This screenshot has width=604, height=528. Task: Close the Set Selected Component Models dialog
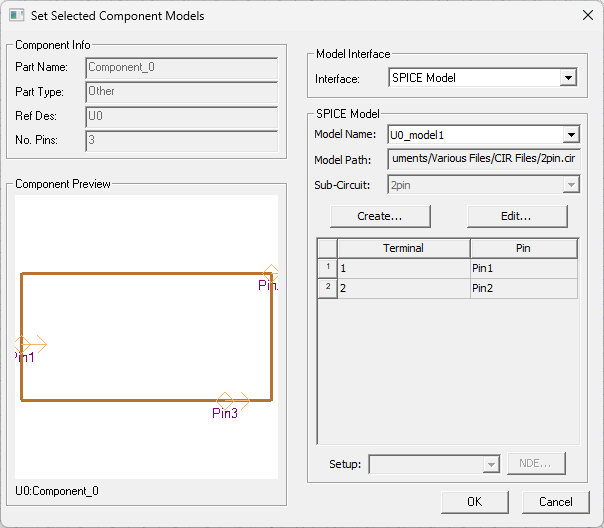[588, 15]
